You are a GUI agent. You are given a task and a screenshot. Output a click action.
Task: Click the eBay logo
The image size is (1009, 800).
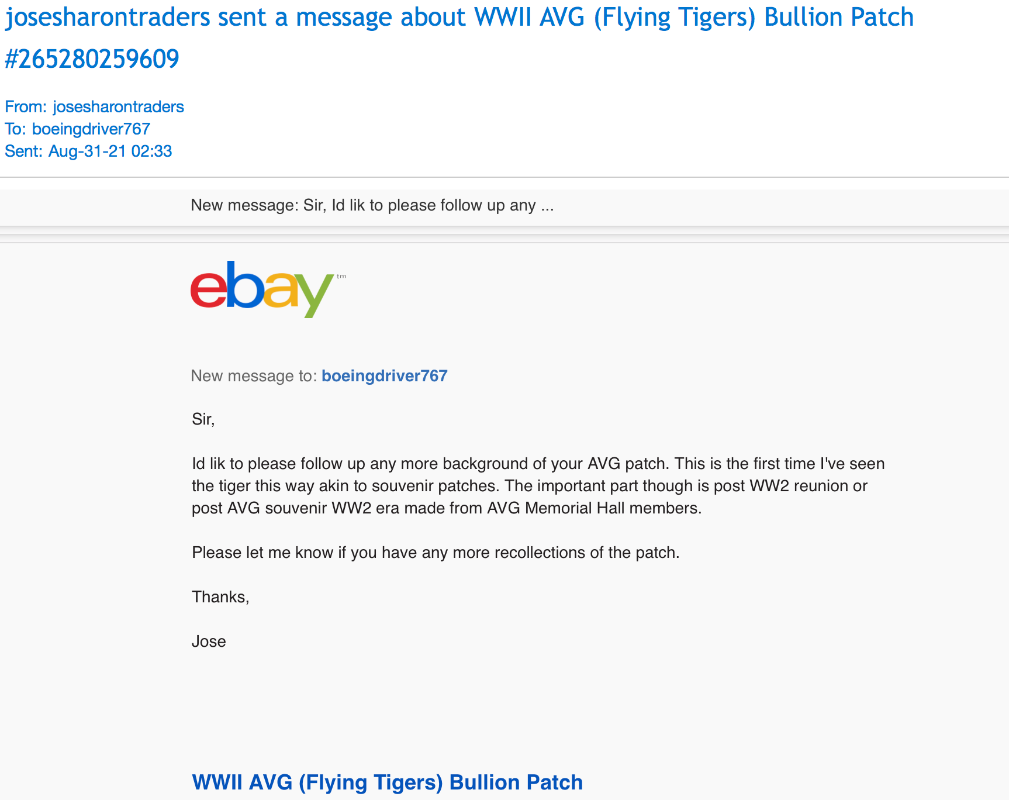[x=262, y=288]
